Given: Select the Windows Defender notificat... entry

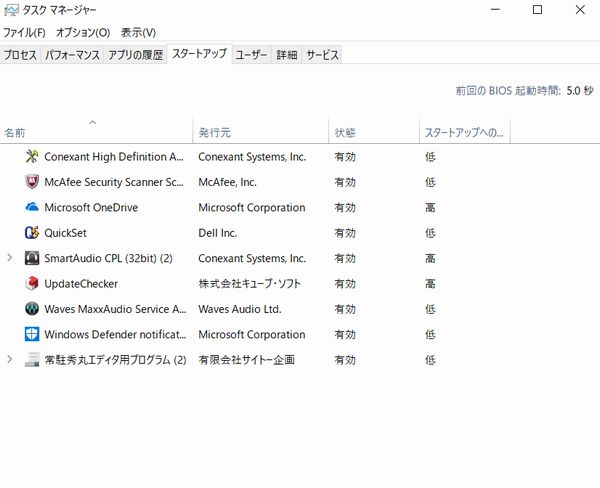Looking at the screenshot, I should [115, 335].
